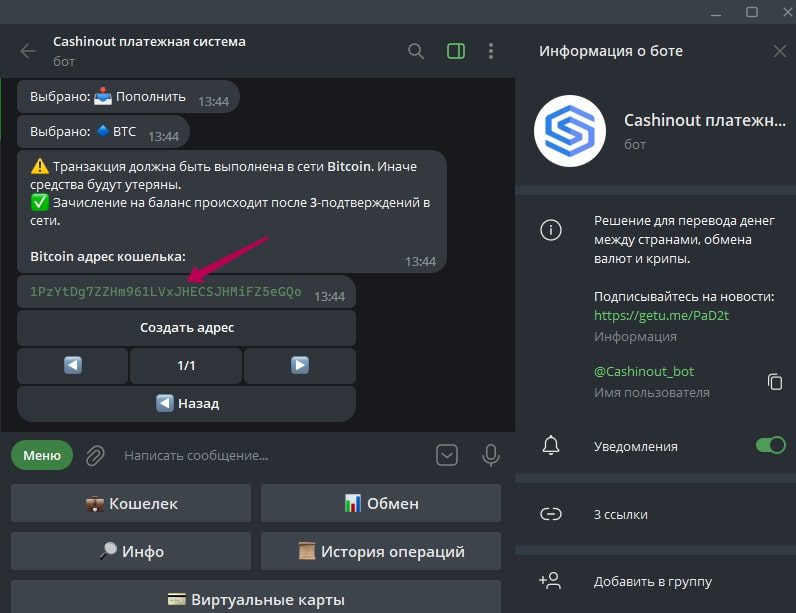The height and width of the screenshot is (613, 796).
Task: Copy the Bitcoin wallet address text
Action: [165, 292]
